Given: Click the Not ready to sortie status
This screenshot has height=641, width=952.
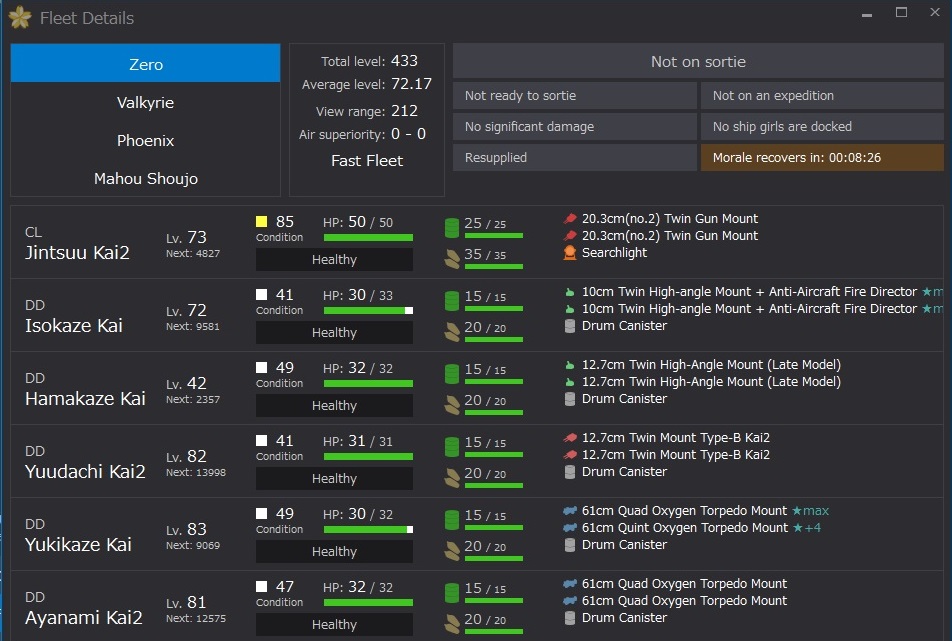Looking at the screenshot, I should click(x=574, y=95).
